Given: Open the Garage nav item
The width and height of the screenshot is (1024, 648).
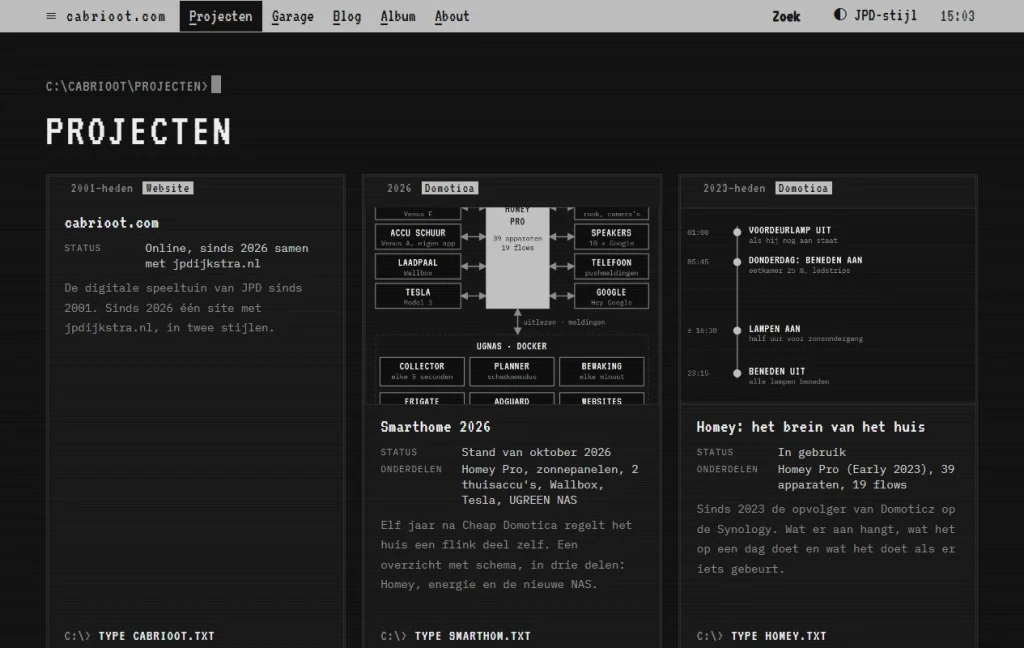Looking at the screenshot, I should coord(293,16).
